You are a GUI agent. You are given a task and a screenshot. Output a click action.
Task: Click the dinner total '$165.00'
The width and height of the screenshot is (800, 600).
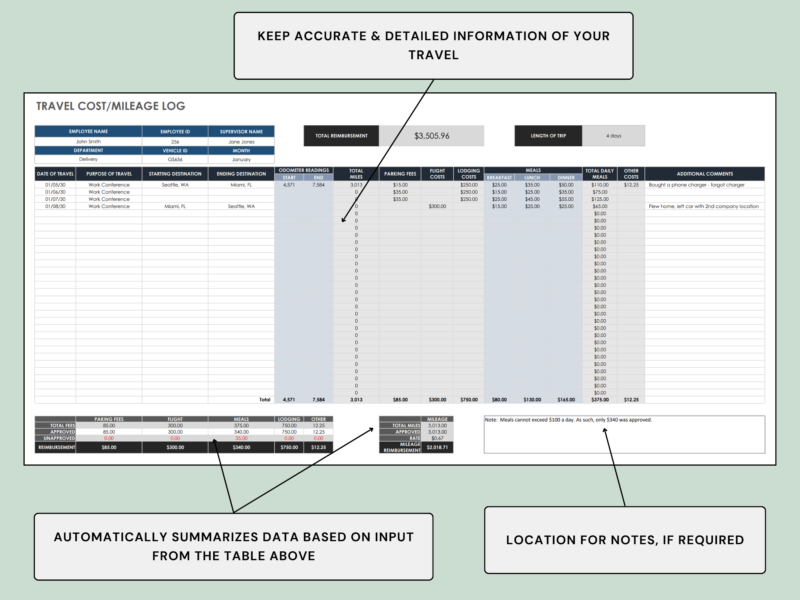click(566, 399)
